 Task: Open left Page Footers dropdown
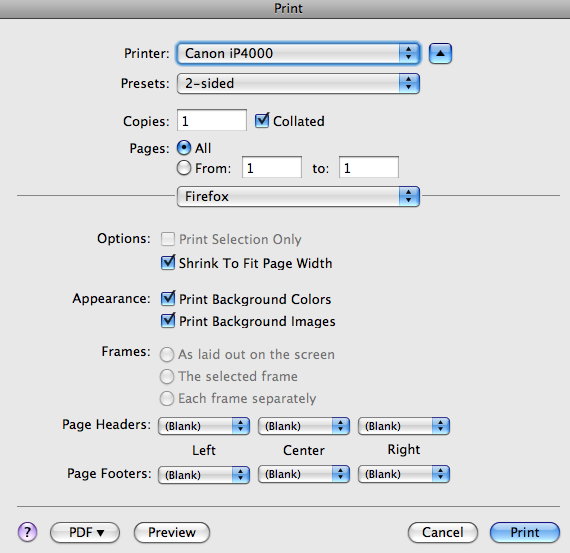(204, 475)
